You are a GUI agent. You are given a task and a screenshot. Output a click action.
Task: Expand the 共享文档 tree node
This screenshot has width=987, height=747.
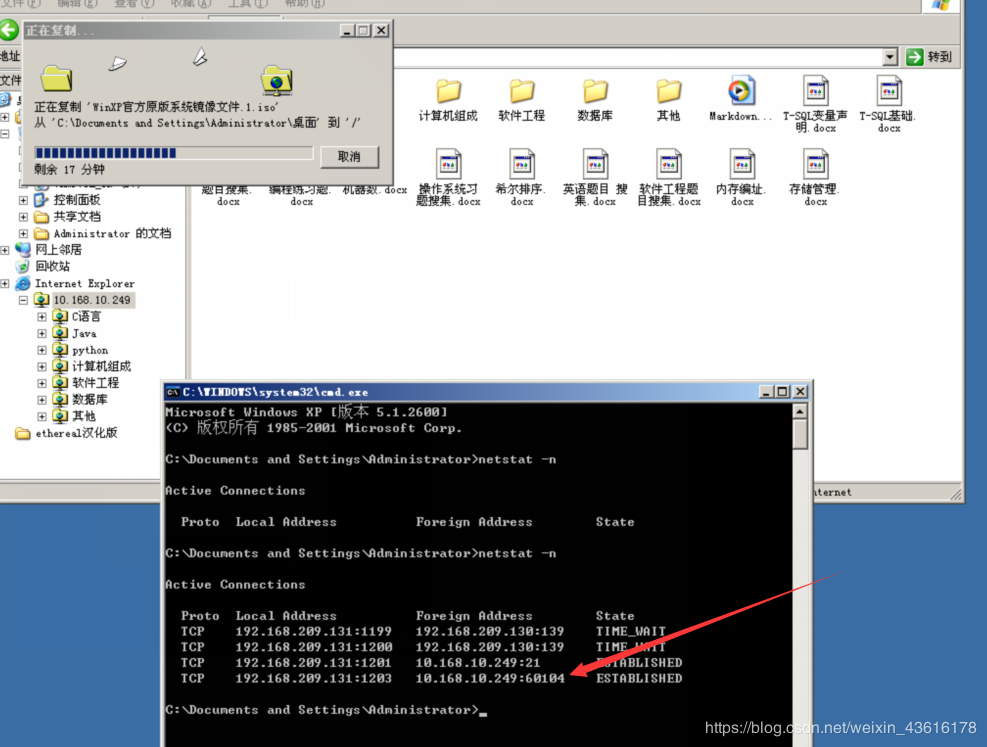pos(23,216)
